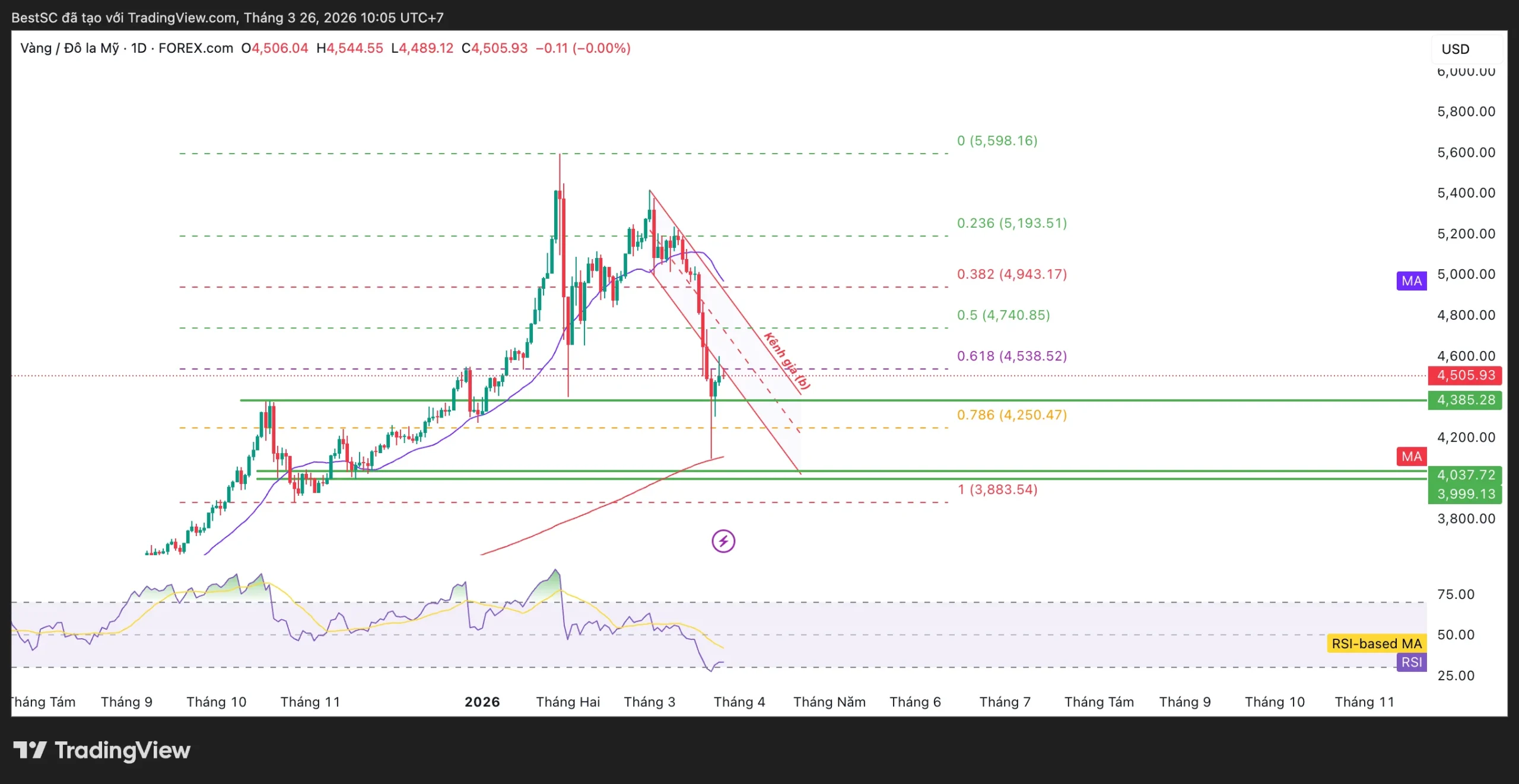Click the red MA label tag
This screenshot has width=1519, height=784.
coord(1411,457)
